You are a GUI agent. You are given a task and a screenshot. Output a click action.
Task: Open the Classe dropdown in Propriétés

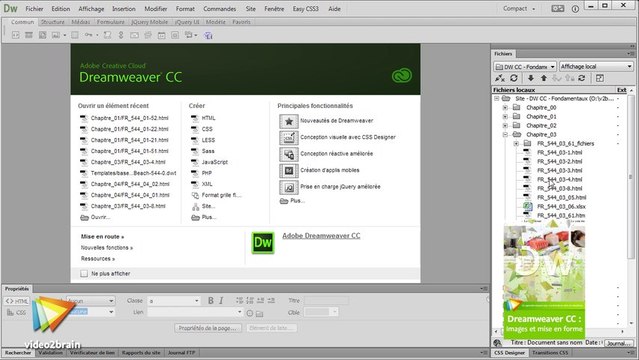tap(174, 301)
